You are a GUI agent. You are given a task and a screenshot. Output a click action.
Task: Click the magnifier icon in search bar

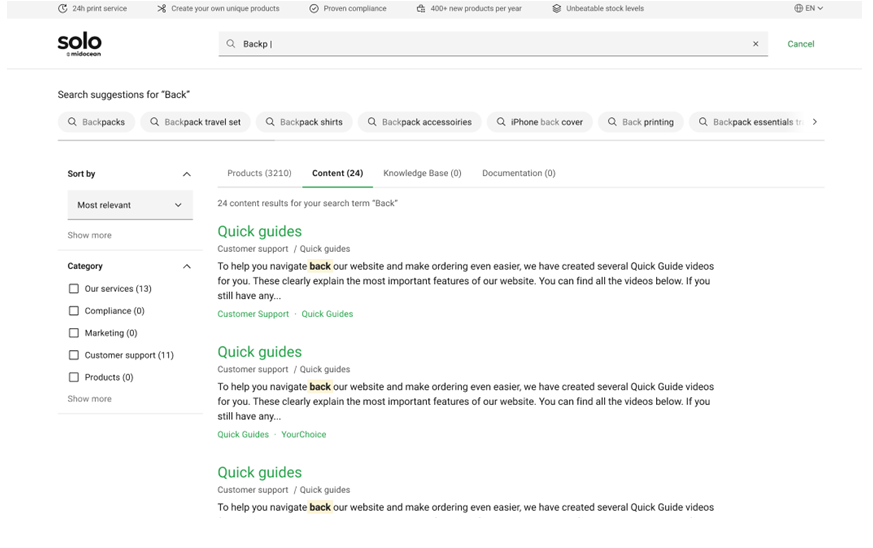[x=230, y=43]
